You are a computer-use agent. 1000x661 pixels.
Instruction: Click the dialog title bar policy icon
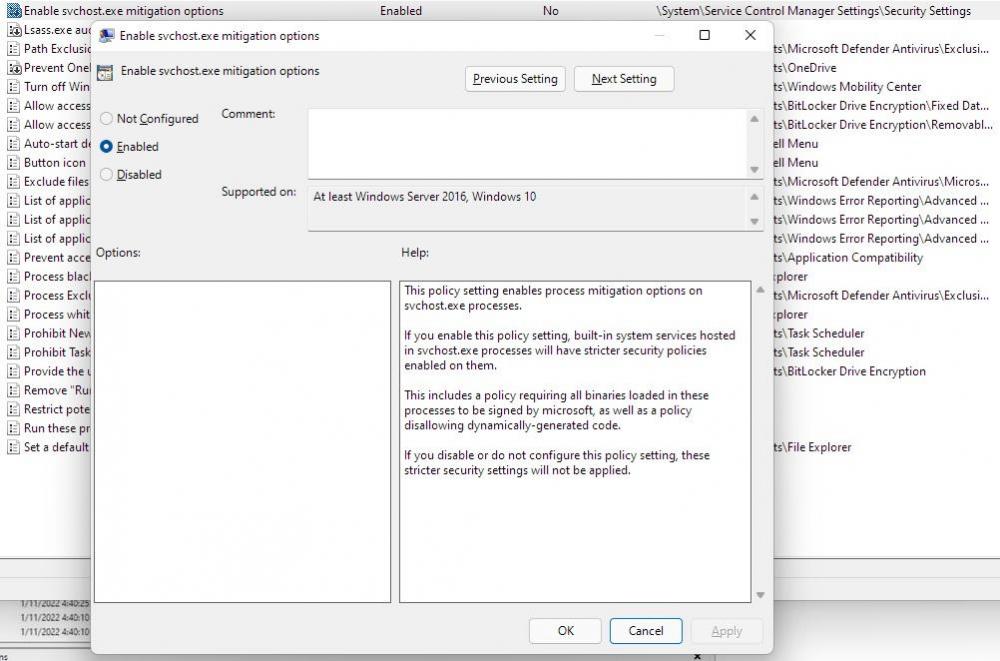click(106, 36)
